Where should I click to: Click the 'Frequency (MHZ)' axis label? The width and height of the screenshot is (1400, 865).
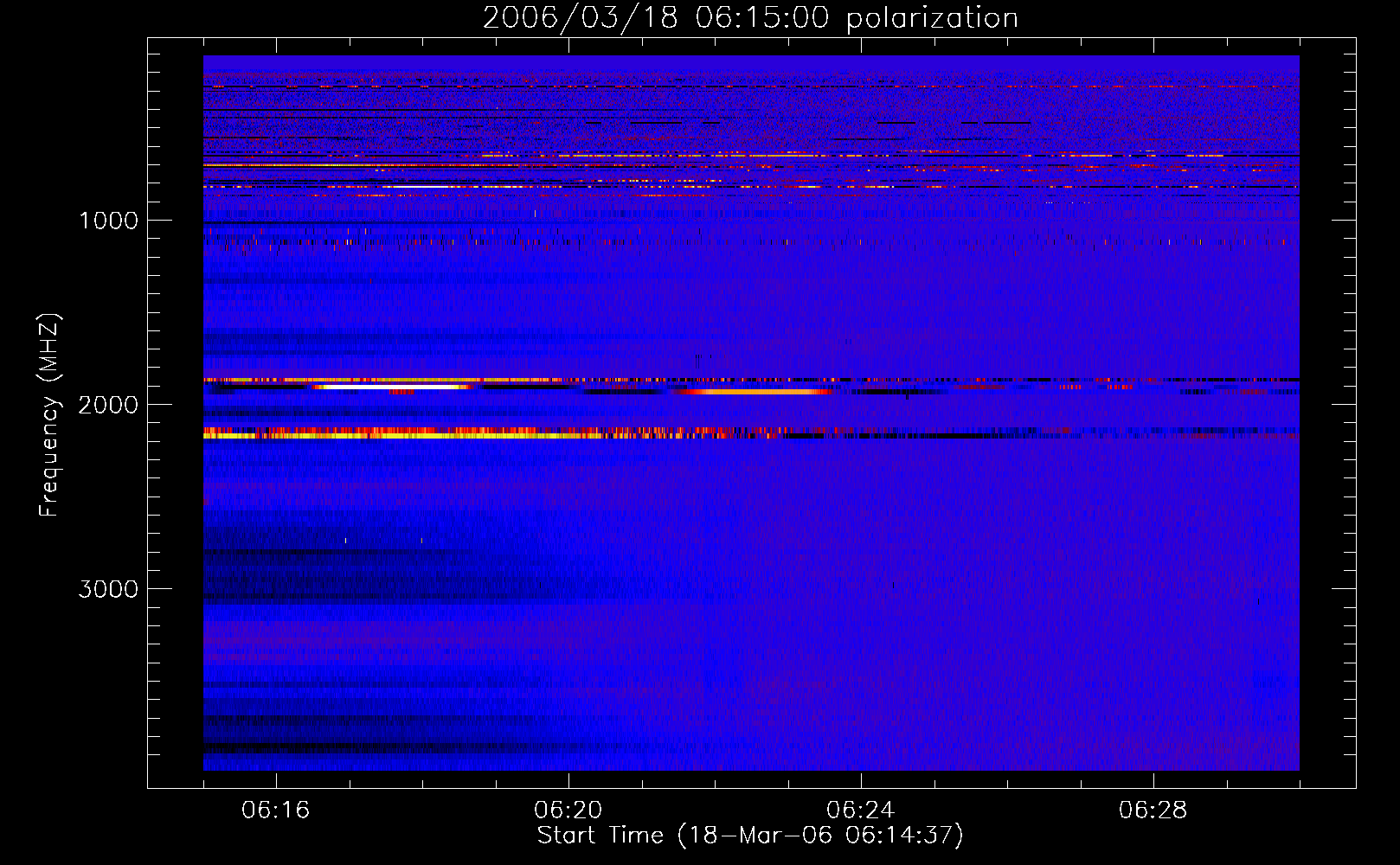click(x=49, y=415)
